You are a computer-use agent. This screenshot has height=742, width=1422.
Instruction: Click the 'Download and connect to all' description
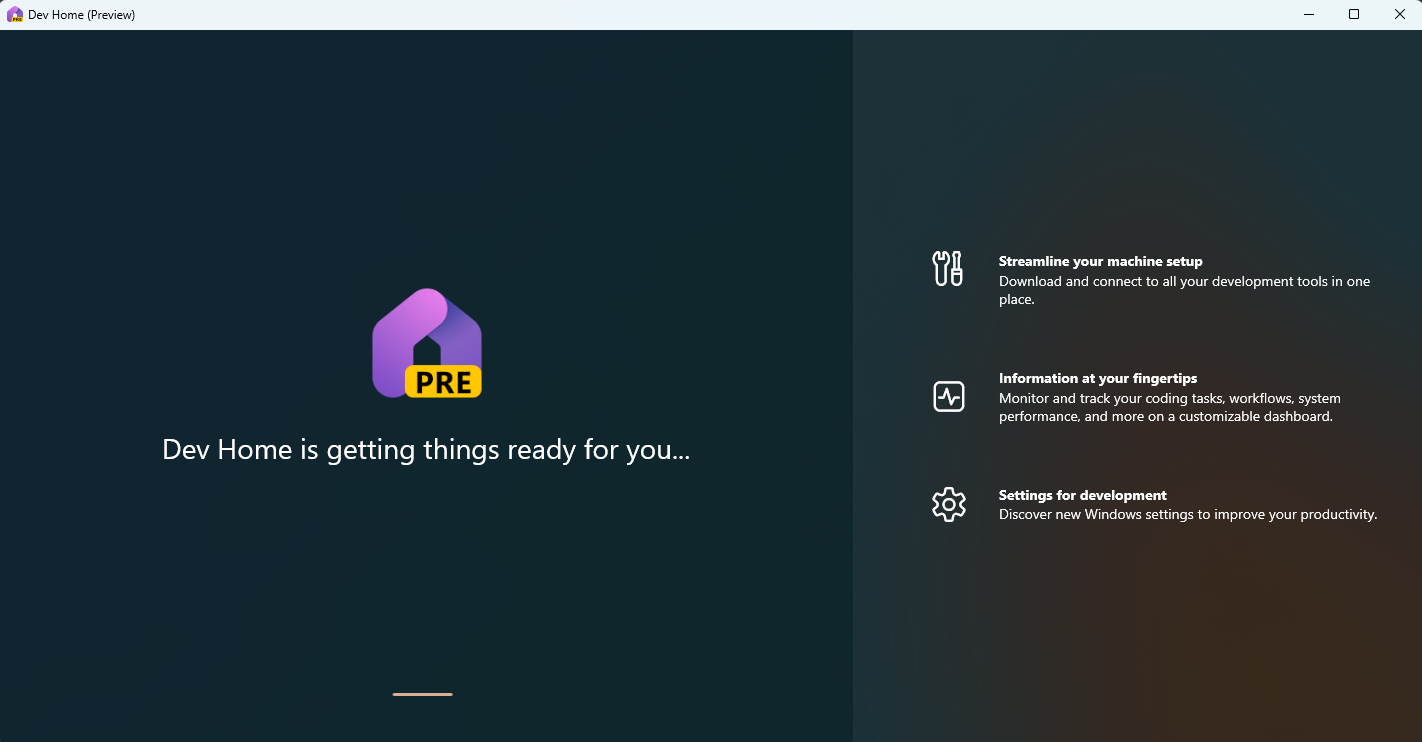click(1184, 290)
